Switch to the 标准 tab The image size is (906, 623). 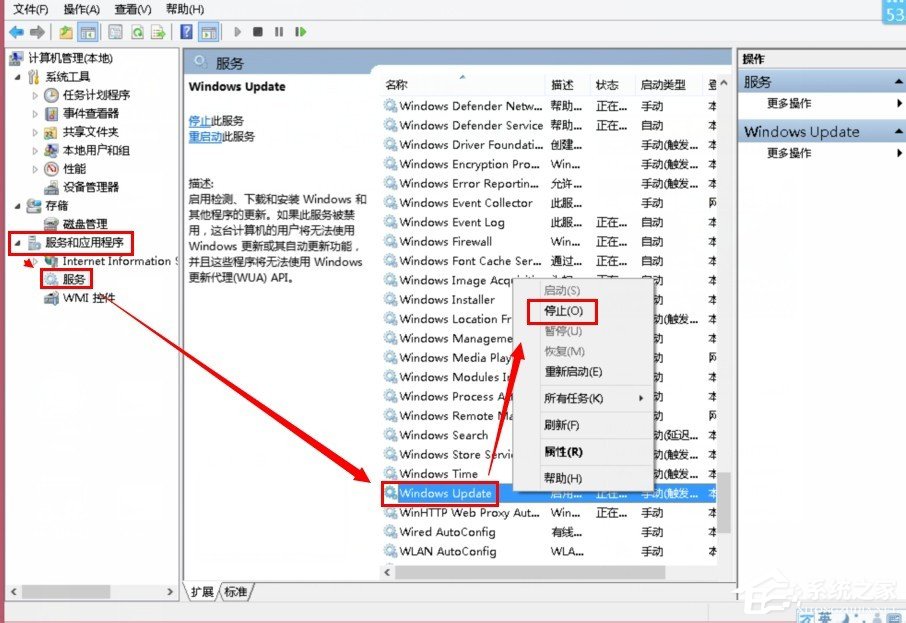point(236,592)
